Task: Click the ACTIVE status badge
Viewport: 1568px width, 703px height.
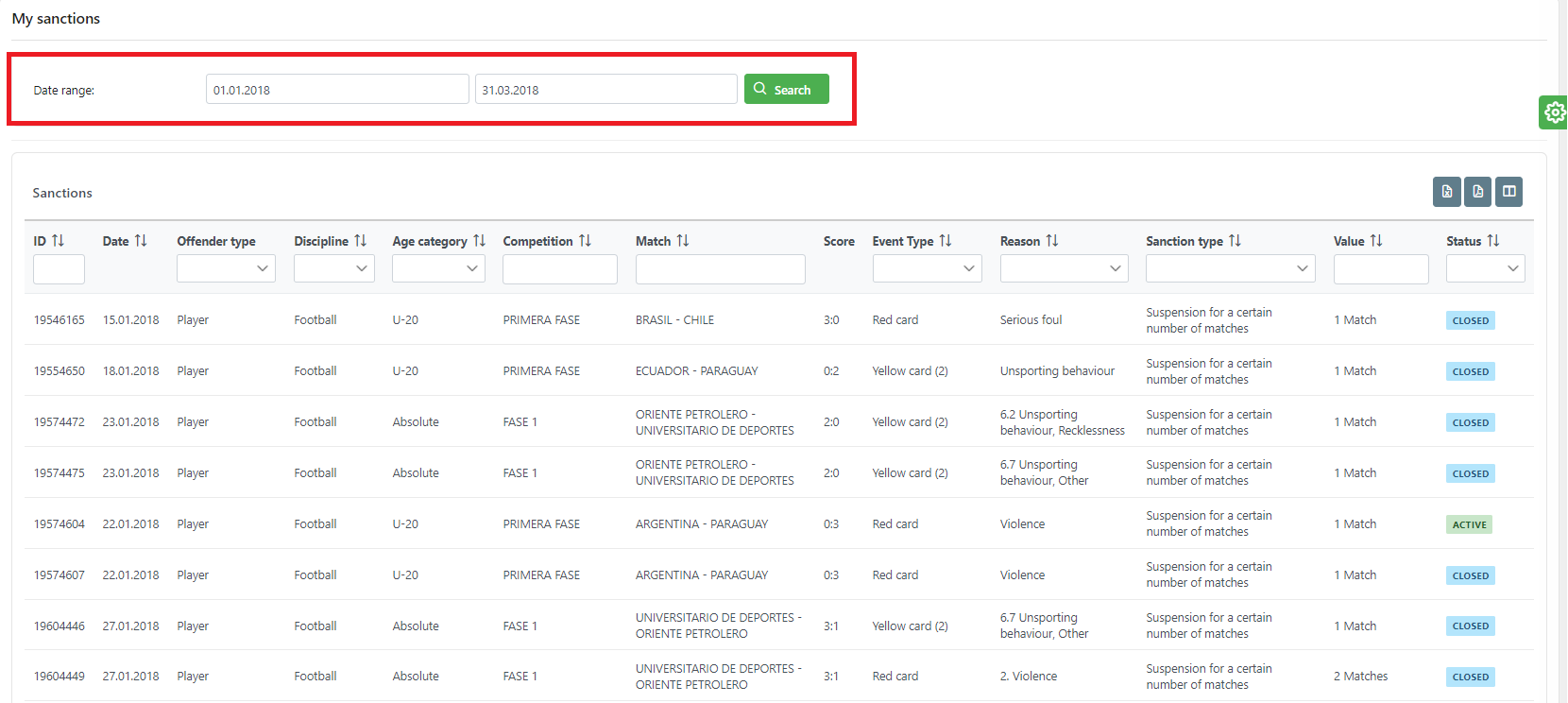Action: [1469, 524]
